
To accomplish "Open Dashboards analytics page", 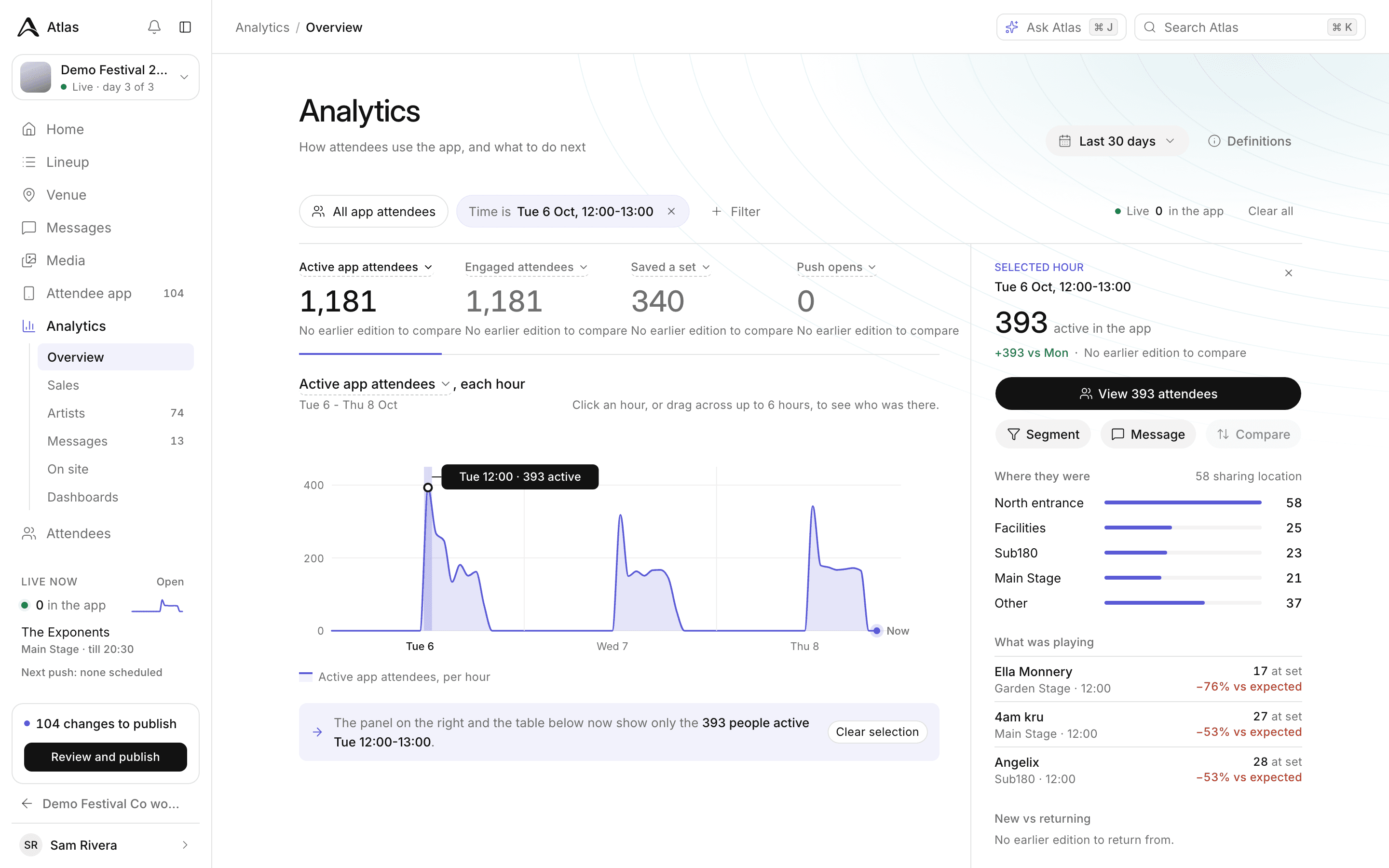I will coord(115,497).
